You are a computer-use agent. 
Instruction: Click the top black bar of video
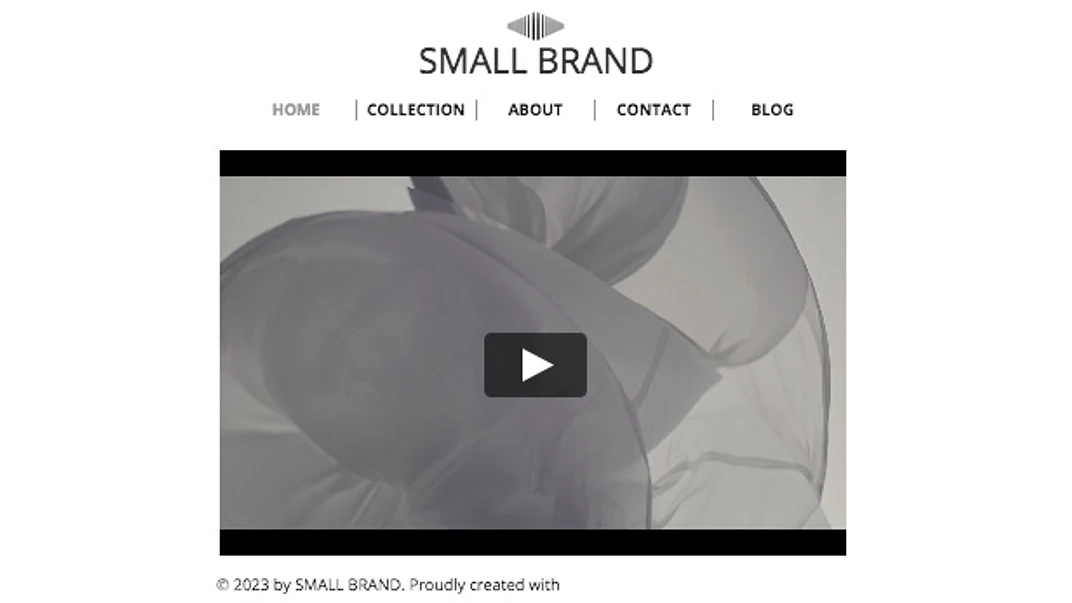[x=533, y=163]
